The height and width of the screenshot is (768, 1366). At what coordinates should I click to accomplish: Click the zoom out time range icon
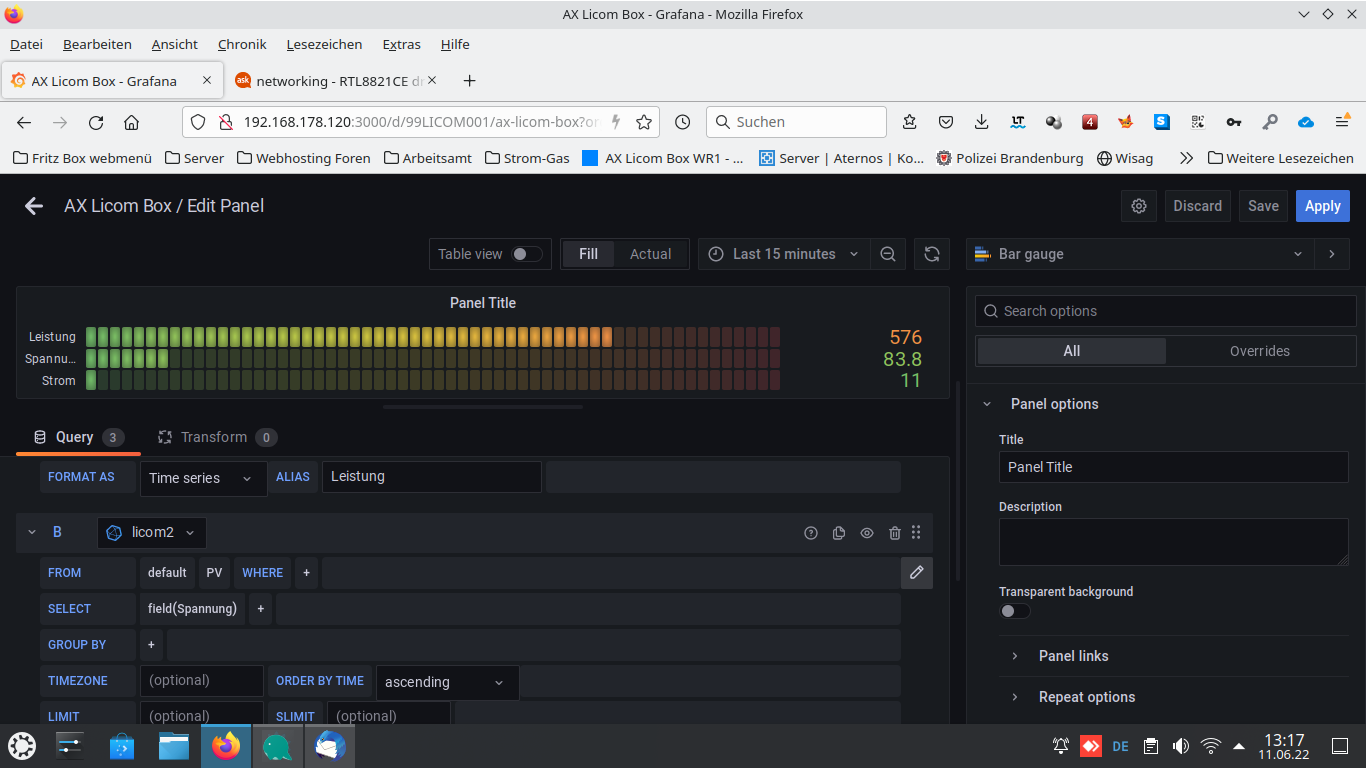click(x=888, y=254)
